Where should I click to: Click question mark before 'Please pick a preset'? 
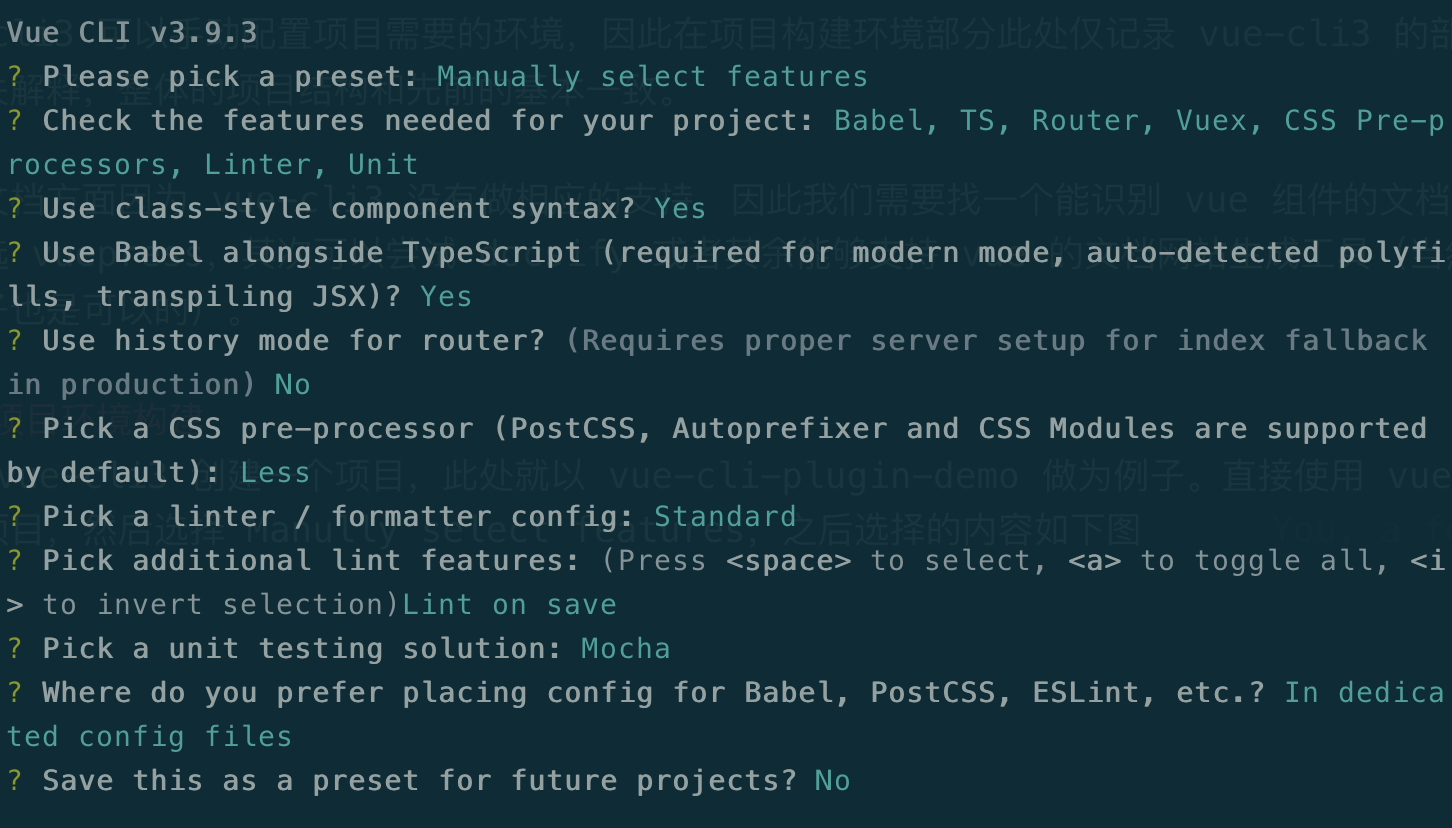[15, 77]
